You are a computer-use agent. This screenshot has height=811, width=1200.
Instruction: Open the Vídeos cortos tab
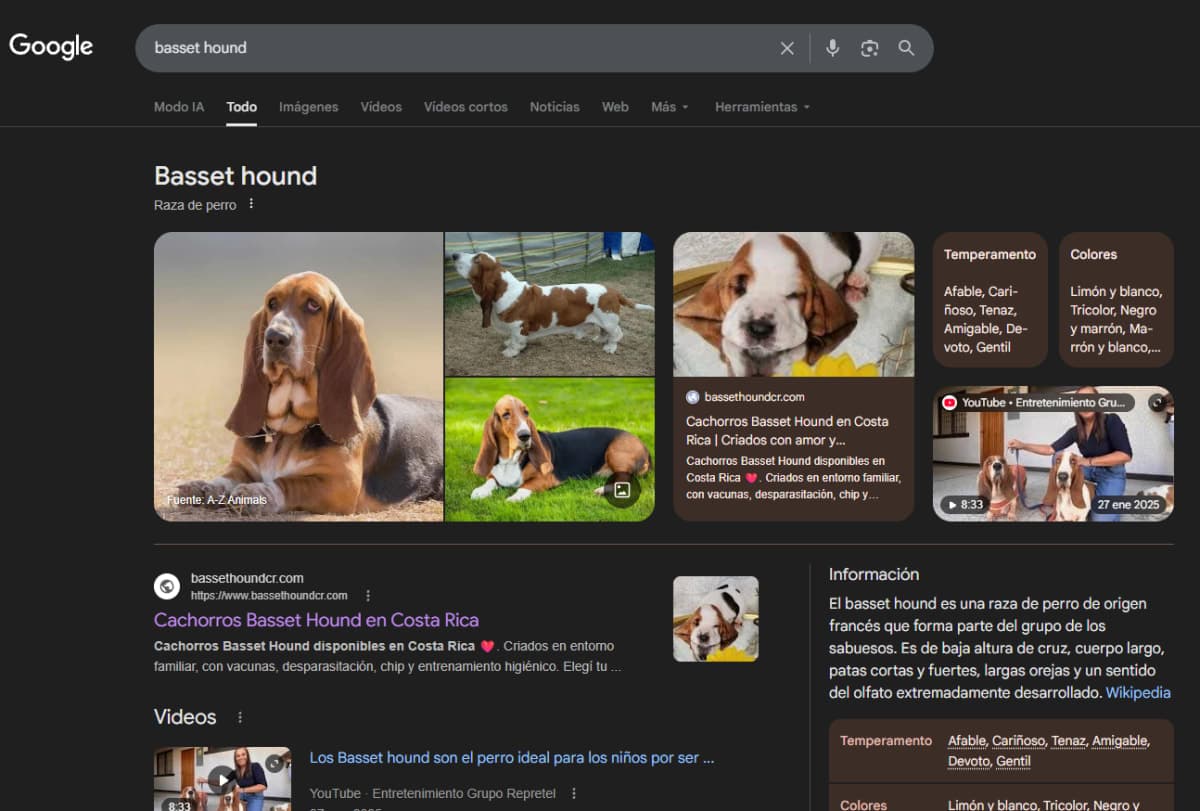click(x=465, y=106)
